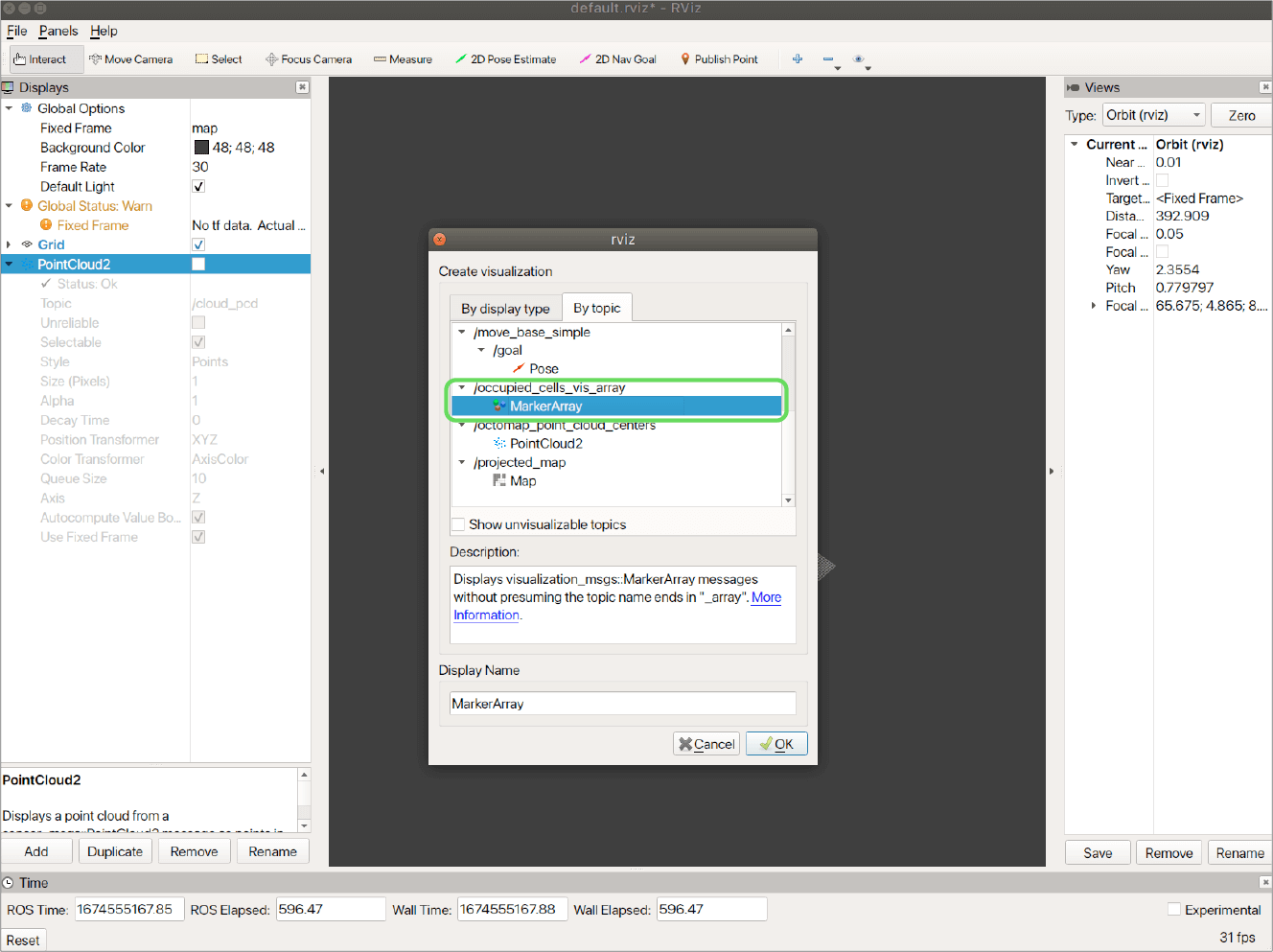
Task: Collapse the /projected_map topic node
Action: coord(462,462)
